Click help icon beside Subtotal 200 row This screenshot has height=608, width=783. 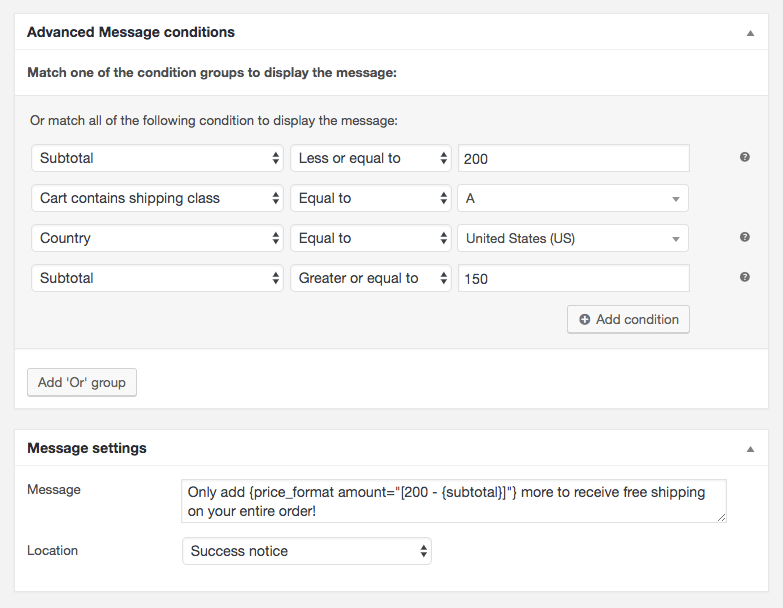tap(744, 157)
